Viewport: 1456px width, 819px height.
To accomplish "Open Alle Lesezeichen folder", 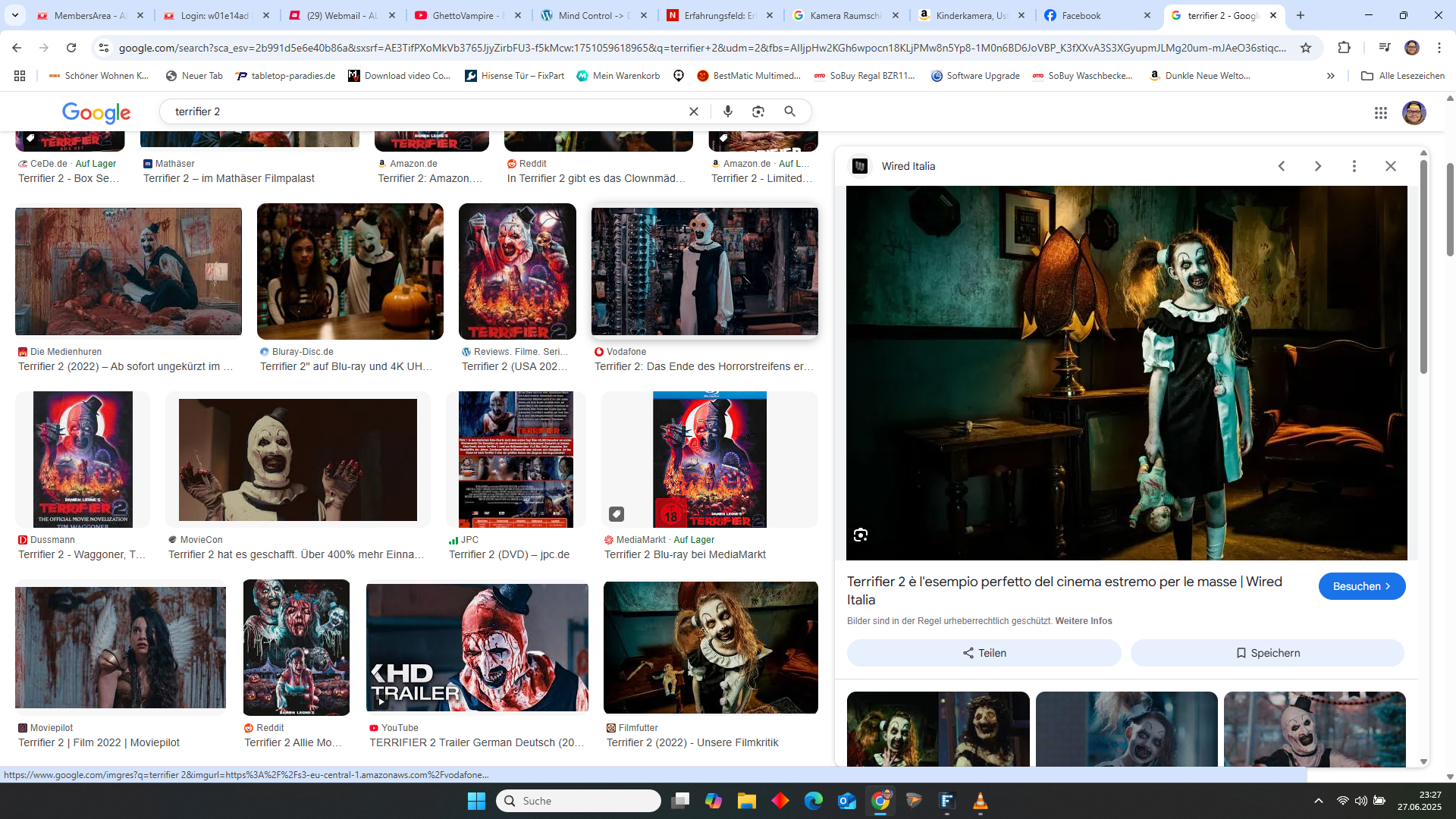I will tap(1403, 76).
